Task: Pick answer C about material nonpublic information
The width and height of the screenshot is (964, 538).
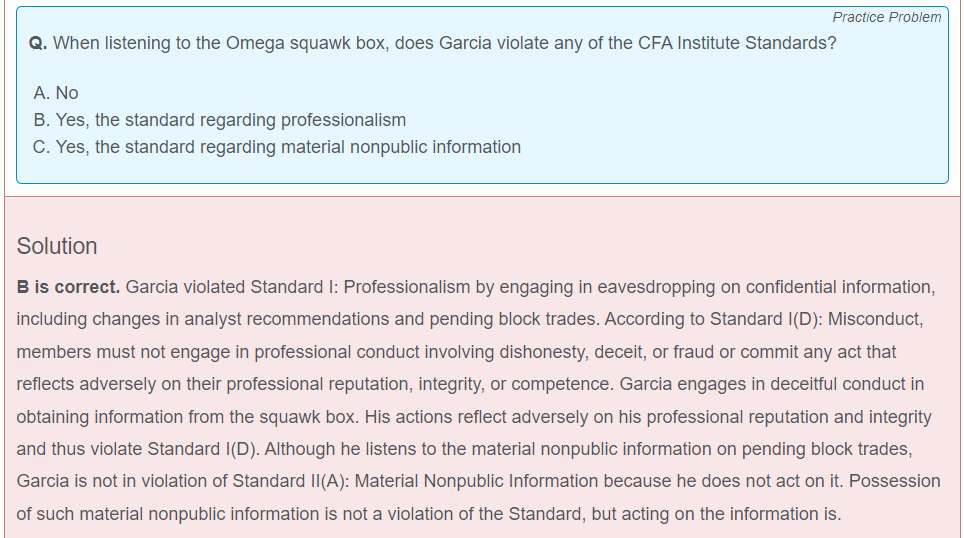Action: pyautogui.click(x=277, y=147)
